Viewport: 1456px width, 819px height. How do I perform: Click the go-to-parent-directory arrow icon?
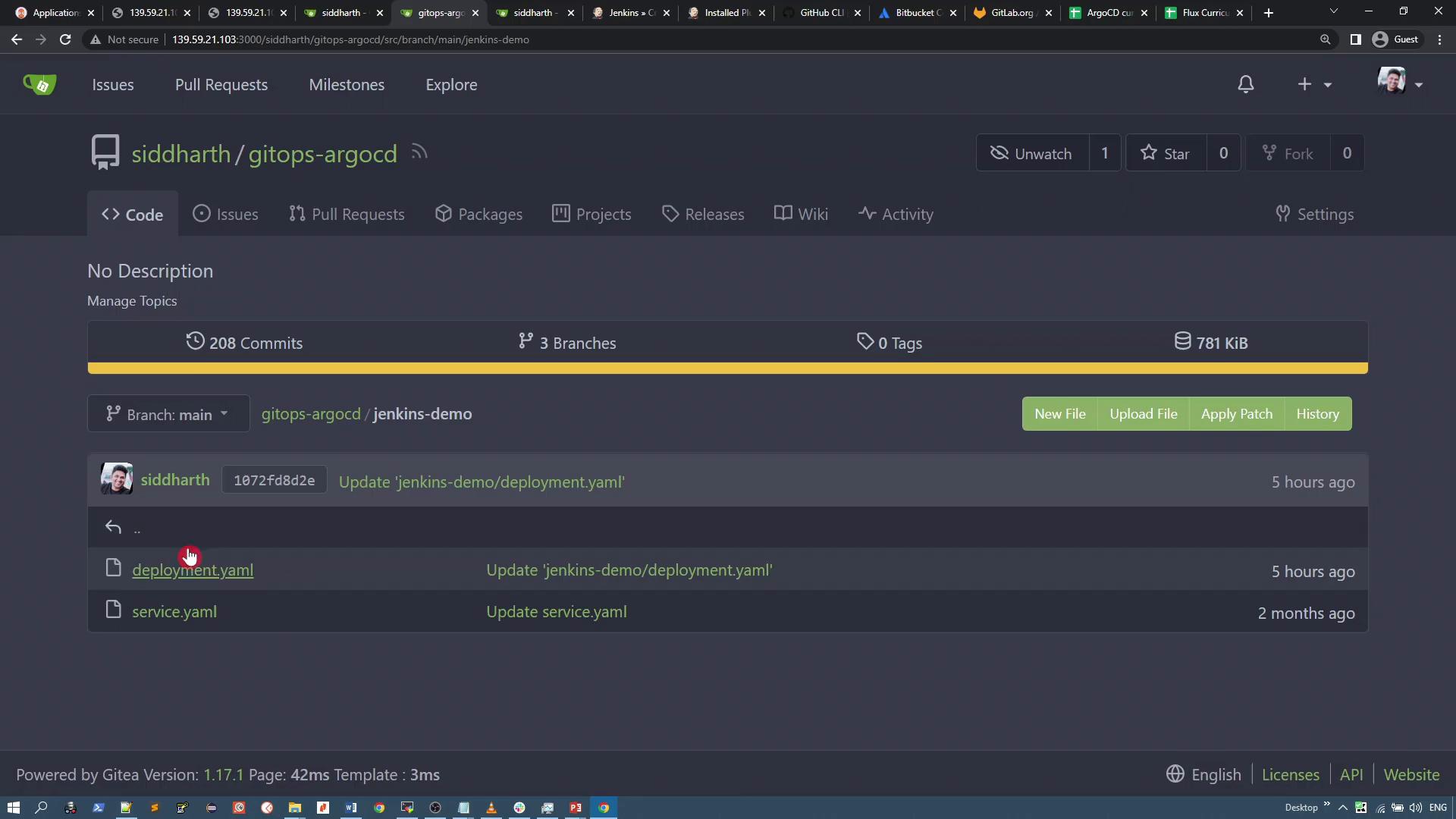(113, 527)
